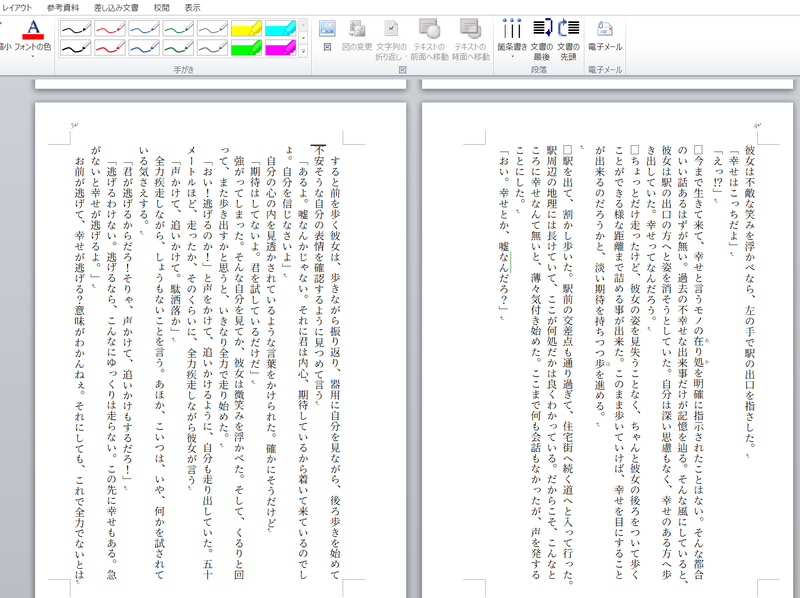Viewport: 800px width, 598px height.
Task: Select the blue pen in bottom row
Action: (x=144, y=47)
